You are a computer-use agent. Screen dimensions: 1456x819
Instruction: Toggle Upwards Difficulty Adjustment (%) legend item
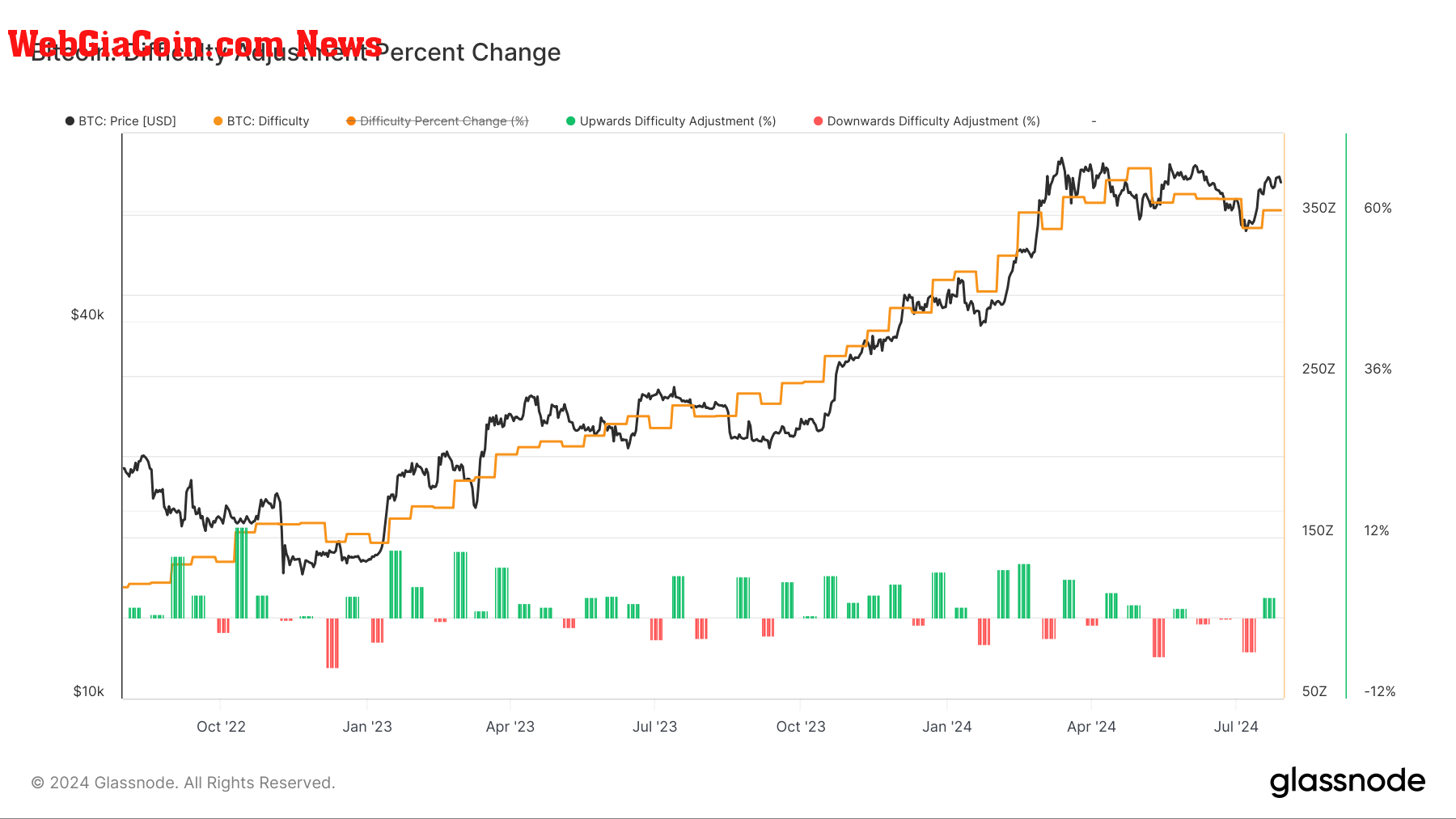tap(671, 121)
